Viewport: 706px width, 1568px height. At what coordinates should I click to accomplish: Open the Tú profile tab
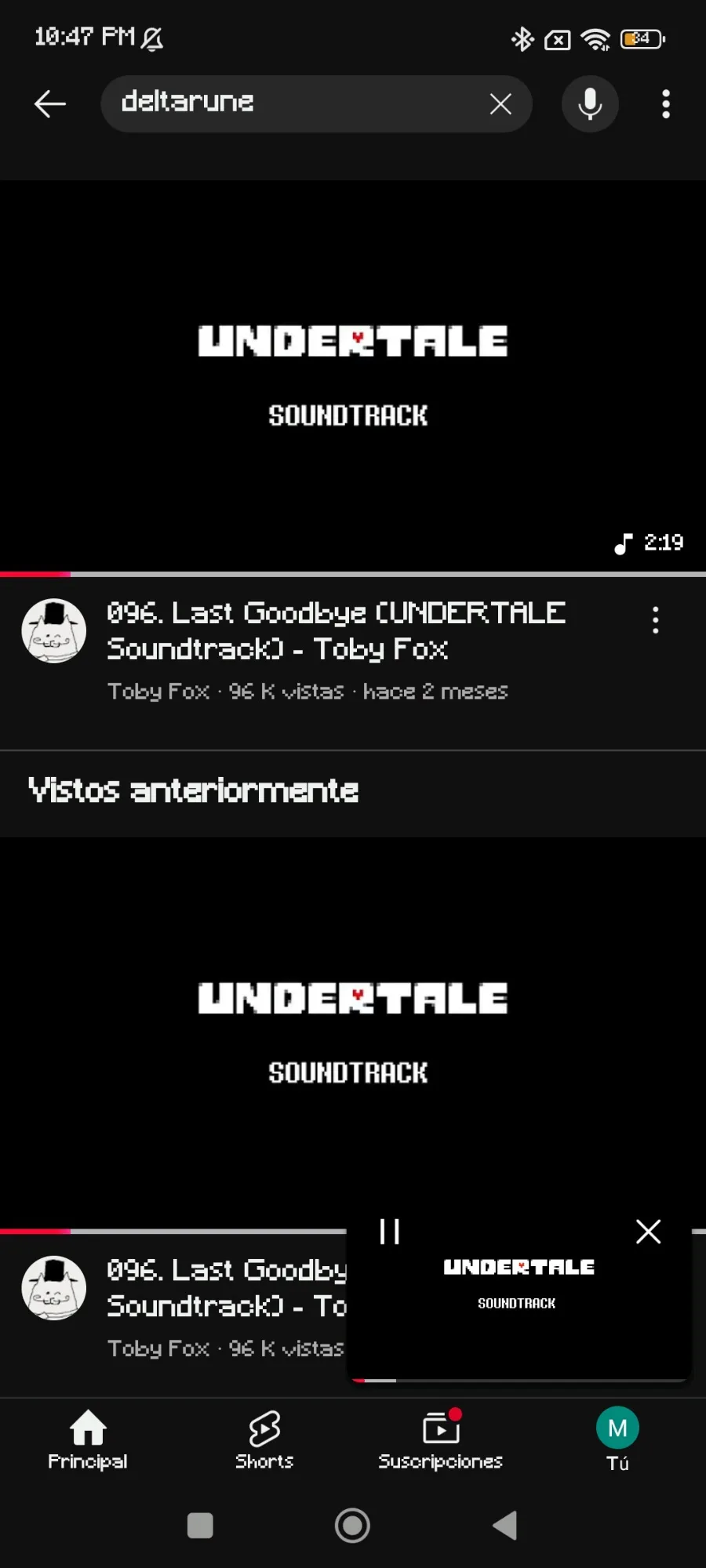[617, 1441]
